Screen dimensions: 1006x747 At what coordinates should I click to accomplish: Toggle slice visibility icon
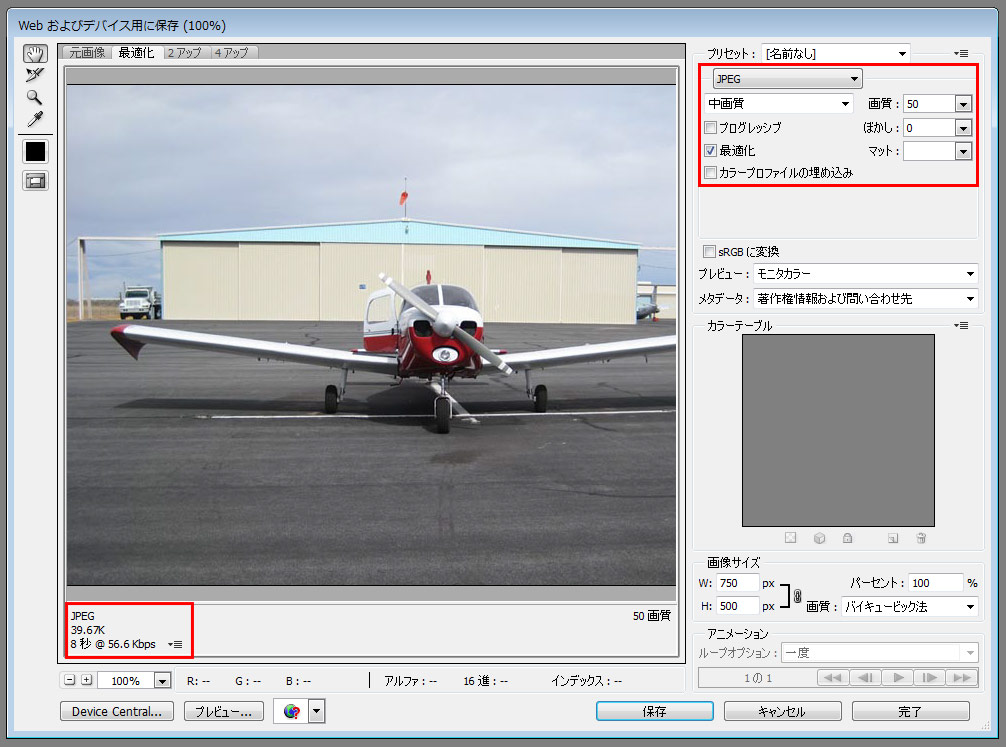point(36,181)
